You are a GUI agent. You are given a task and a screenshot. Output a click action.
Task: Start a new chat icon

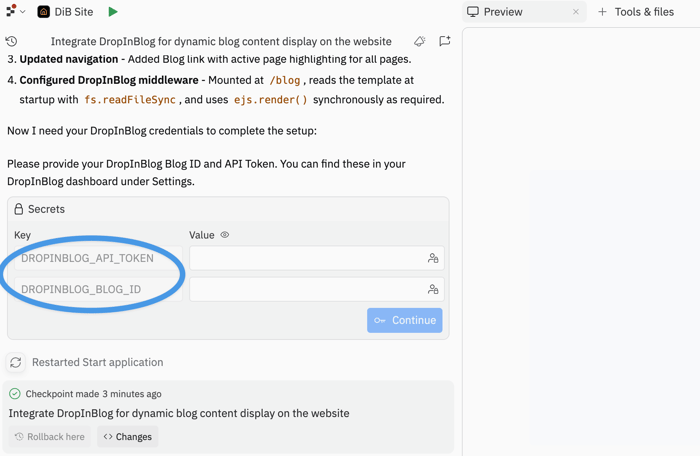445,41
